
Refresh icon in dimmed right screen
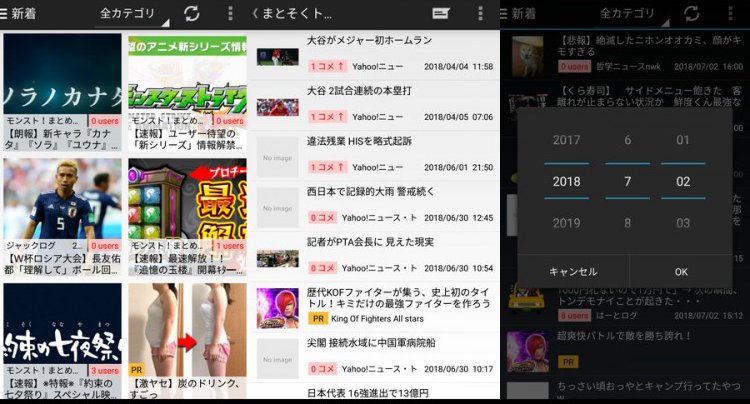coord(692,13)
